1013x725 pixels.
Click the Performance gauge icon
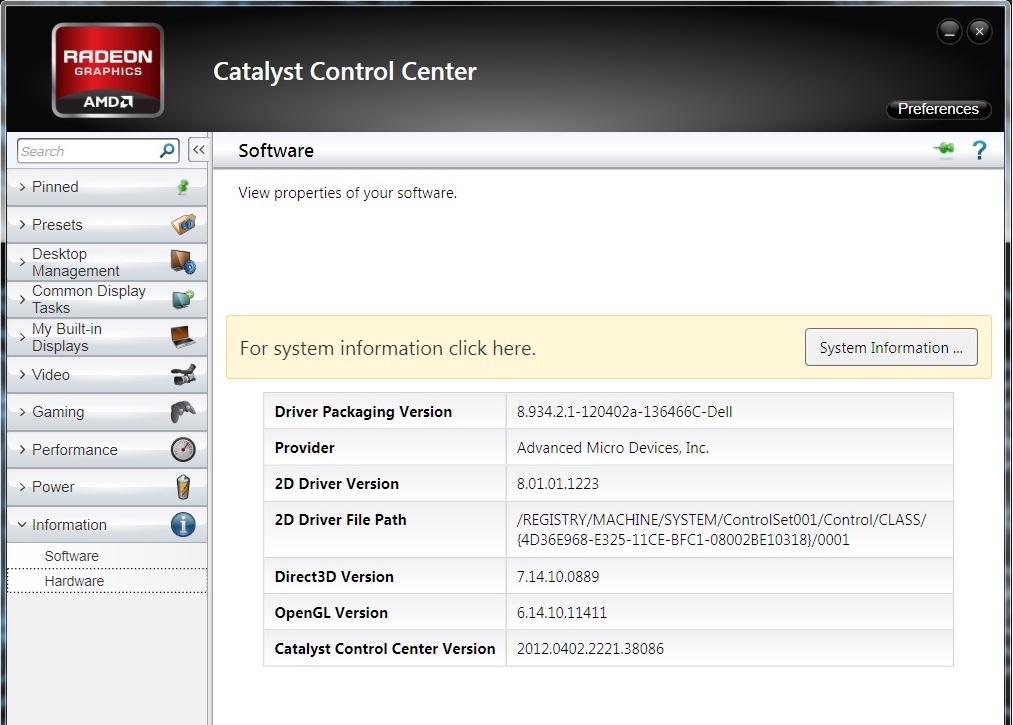183,450
